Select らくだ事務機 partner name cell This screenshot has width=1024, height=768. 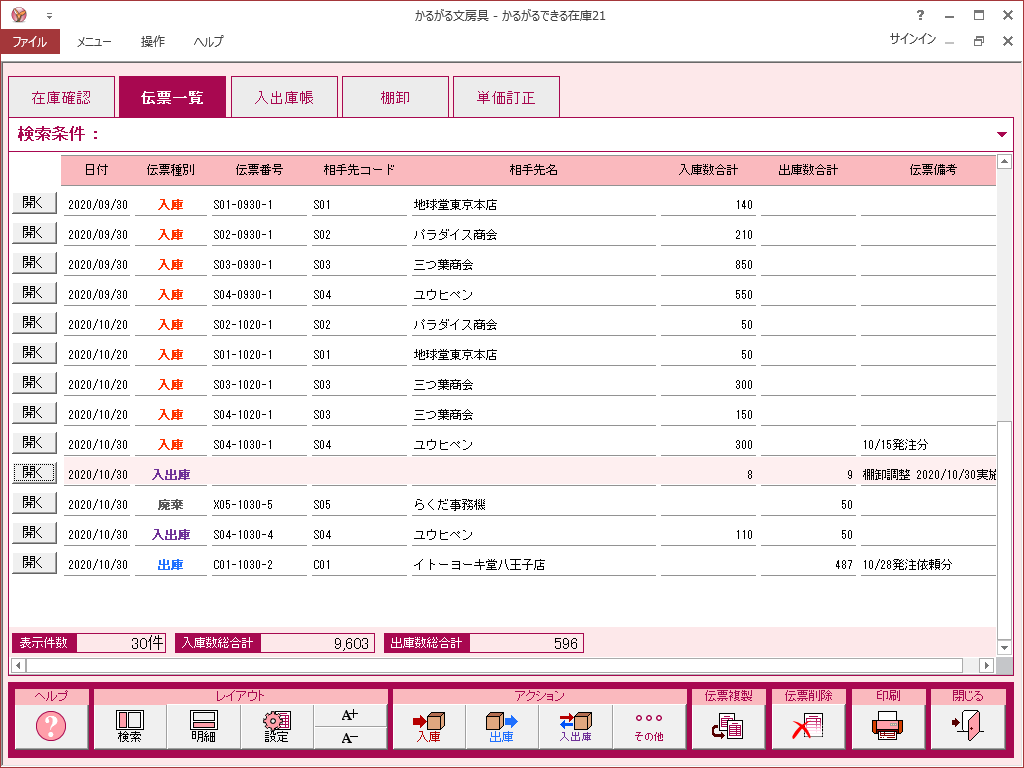[x=534, y=505]
